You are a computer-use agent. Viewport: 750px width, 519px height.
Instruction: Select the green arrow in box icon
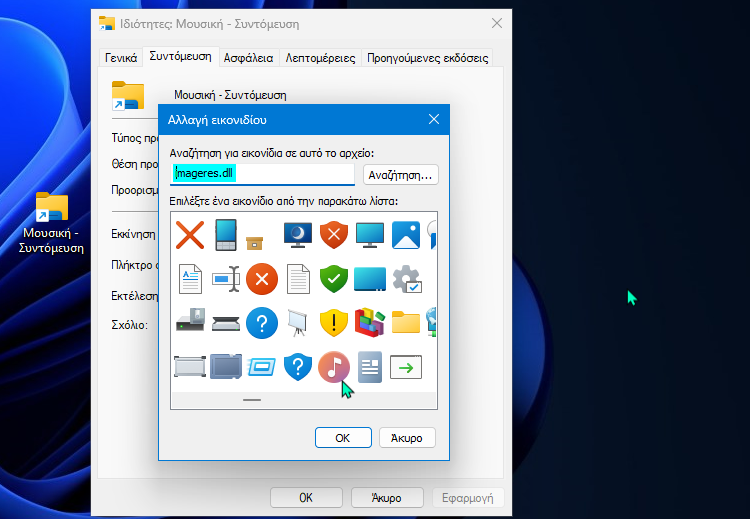point(406,367)
